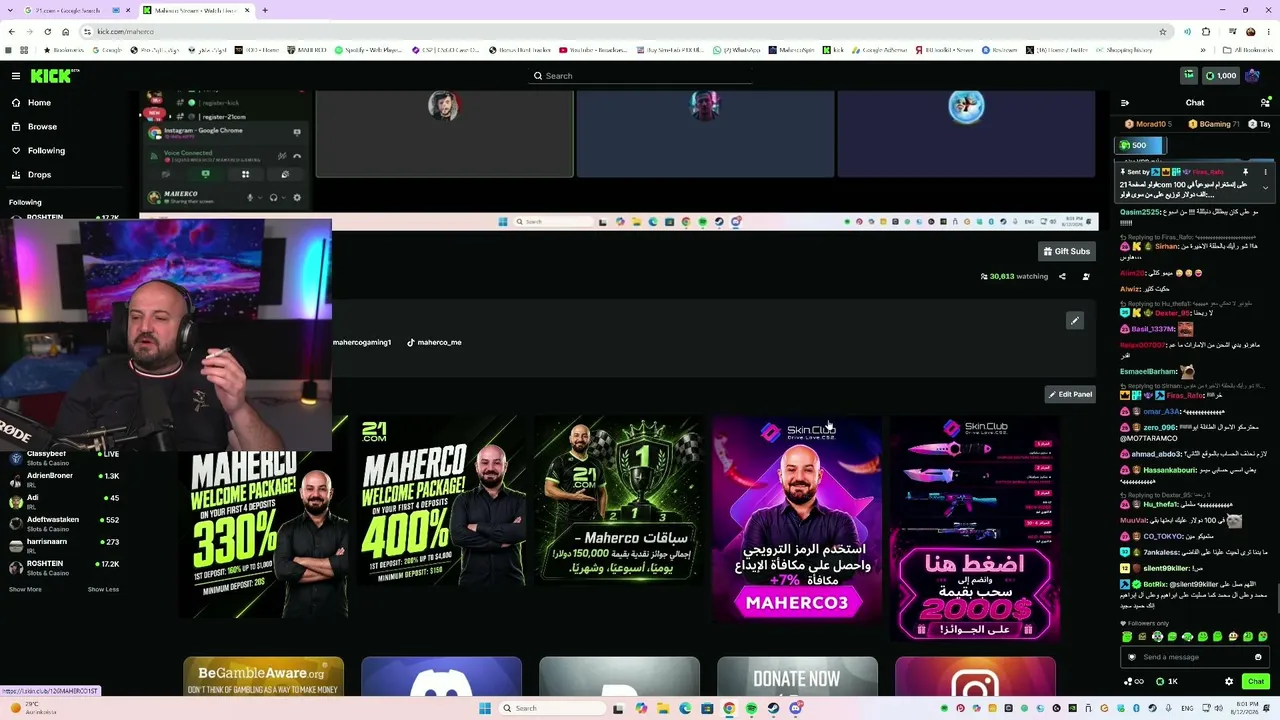
Task: Open the 1,000 KICKs balance button
Action: click(1221, 76)
